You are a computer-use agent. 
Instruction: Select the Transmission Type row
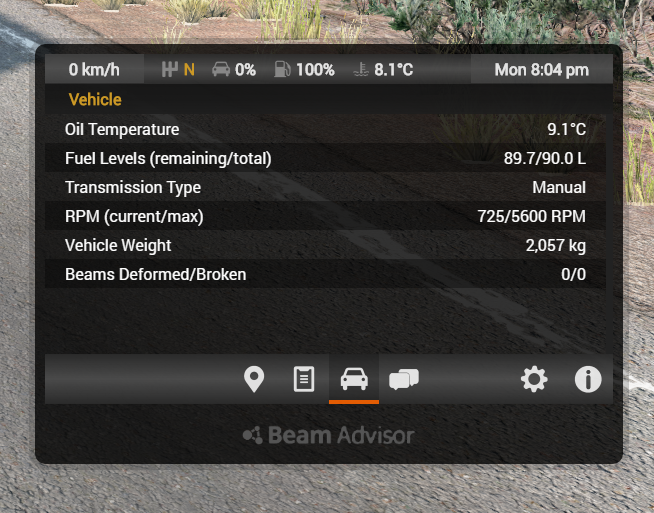tap(325, 187)
